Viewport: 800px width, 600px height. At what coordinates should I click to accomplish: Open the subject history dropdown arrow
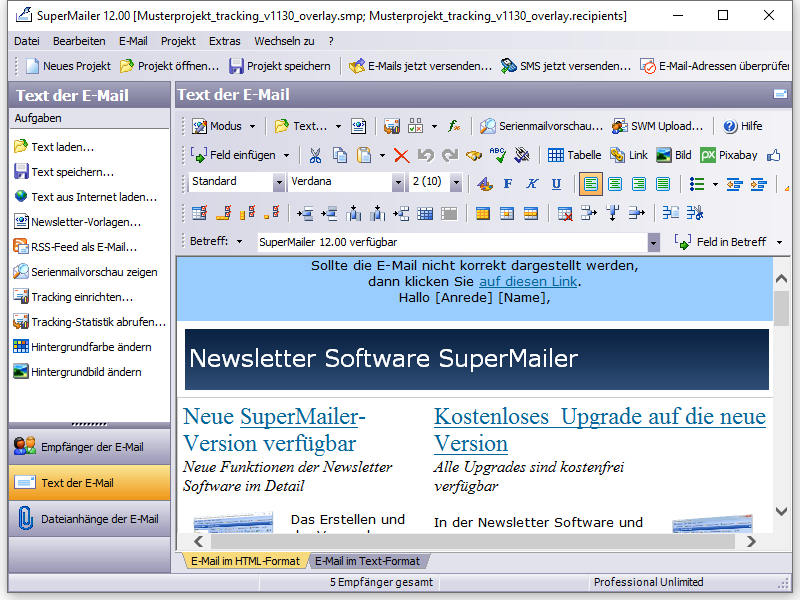point(653,243)
